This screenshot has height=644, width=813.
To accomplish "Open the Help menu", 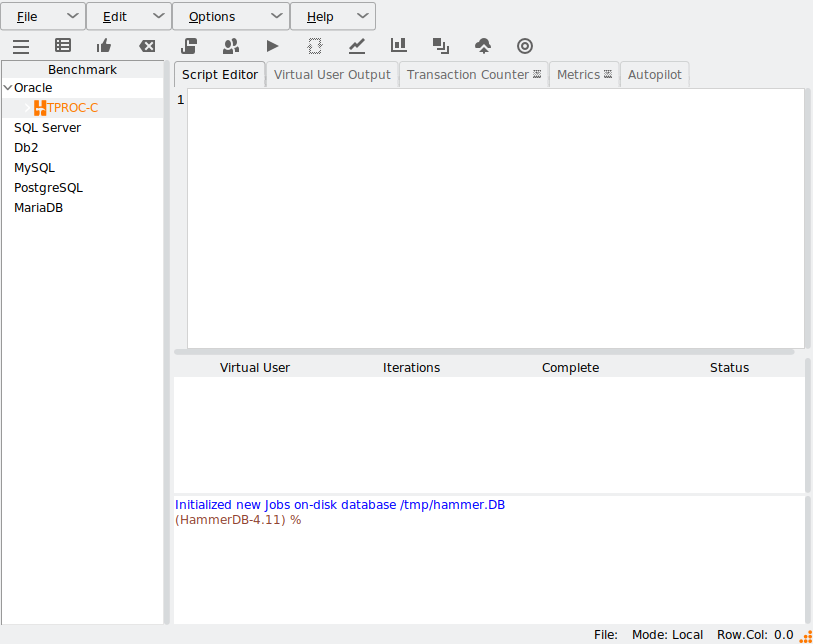I will 333,17.
